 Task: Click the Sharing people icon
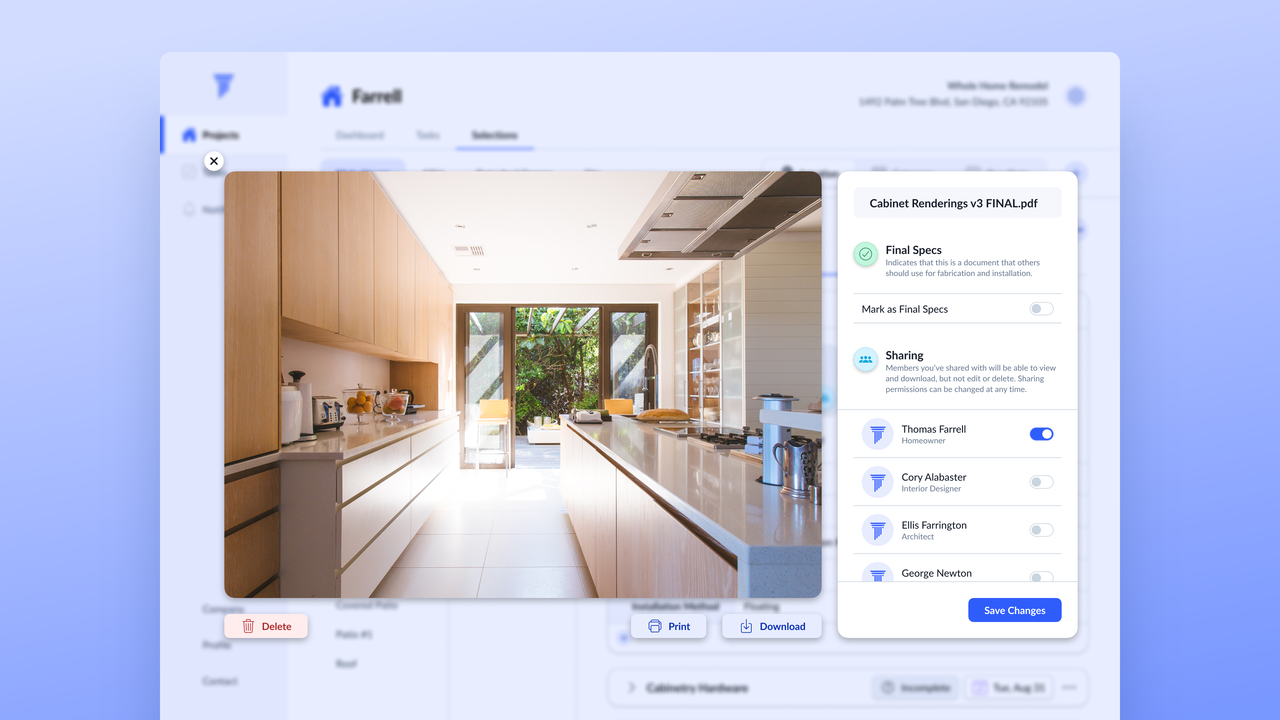tap(866, 359)
